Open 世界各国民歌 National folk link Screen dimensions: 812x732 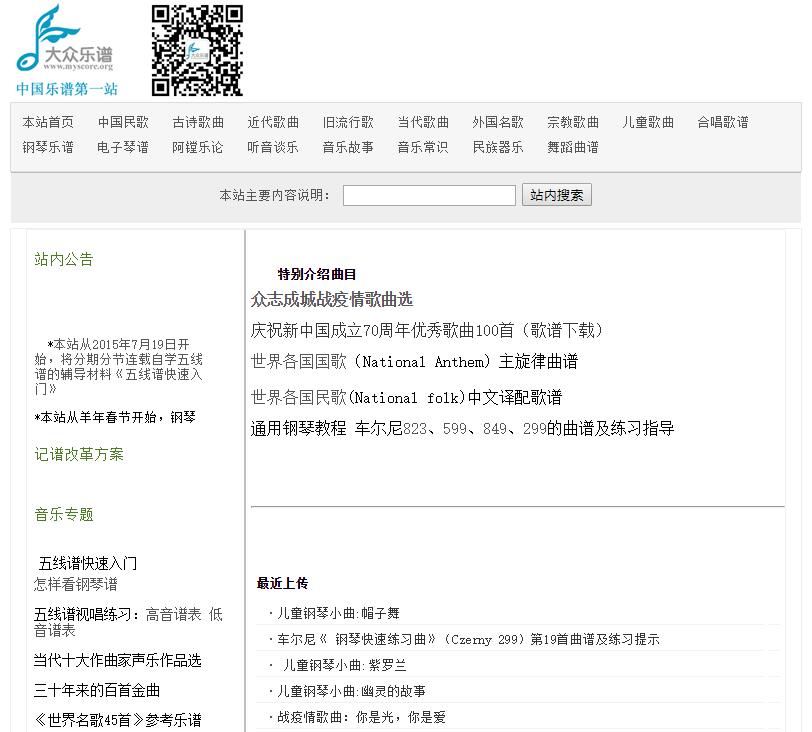(x=407, y=397)
